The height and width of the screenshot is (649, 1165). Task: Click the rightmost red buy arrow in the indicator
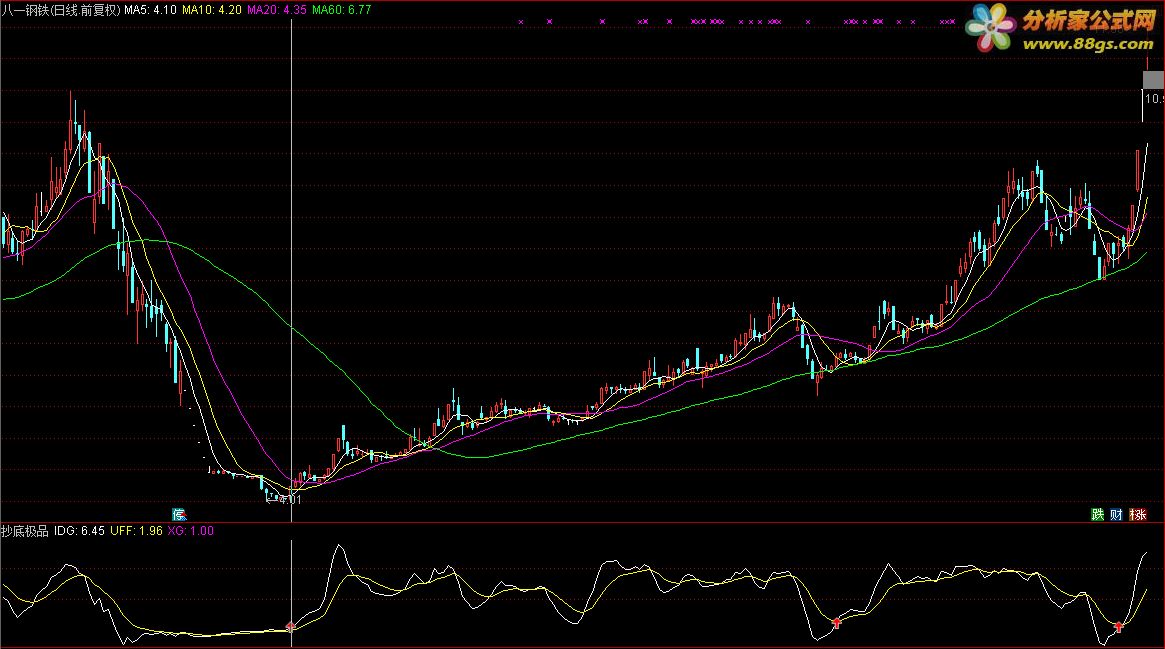[x=1118, y=627]
